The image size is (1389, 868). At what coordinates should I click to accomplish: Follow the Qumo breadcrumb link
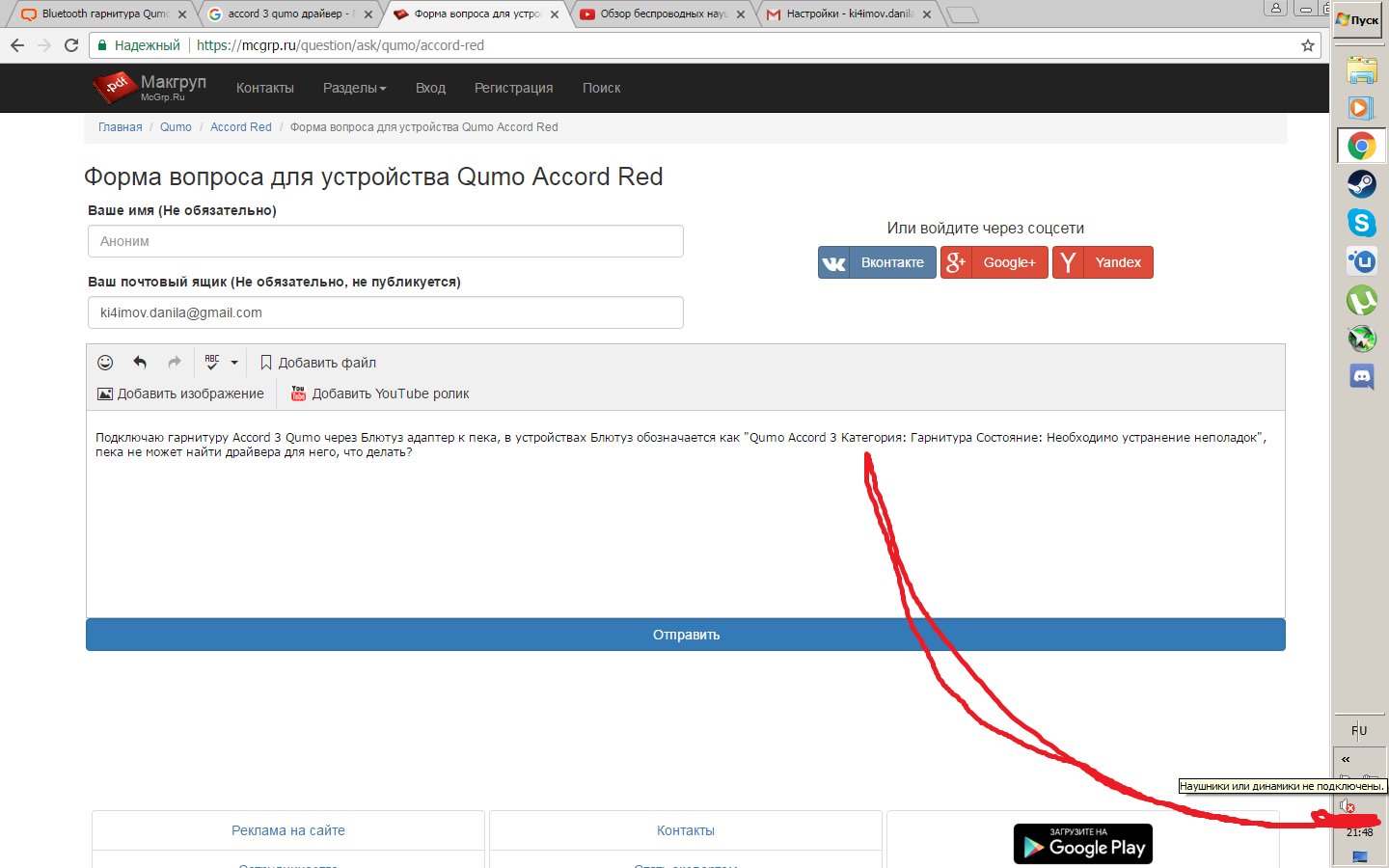pyautogui.click(x=176, y=127)
